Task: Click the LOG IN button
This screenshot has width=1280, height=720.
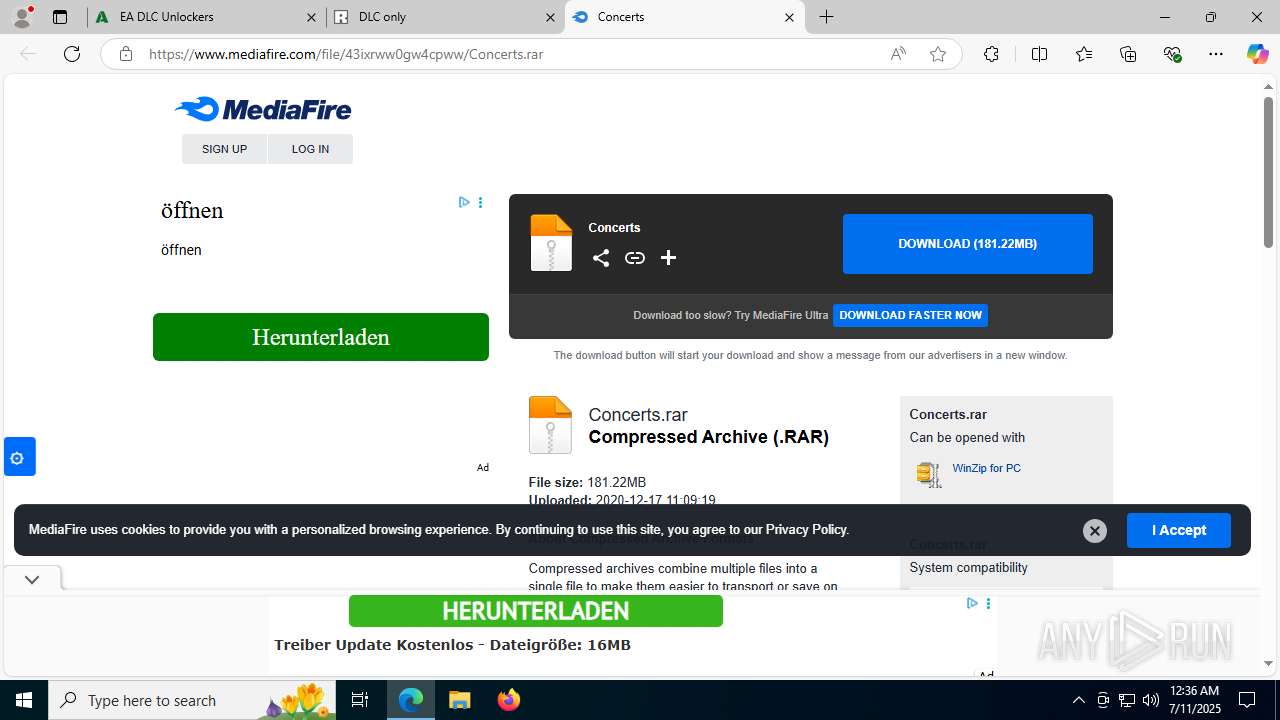Action: click(310, 149)
